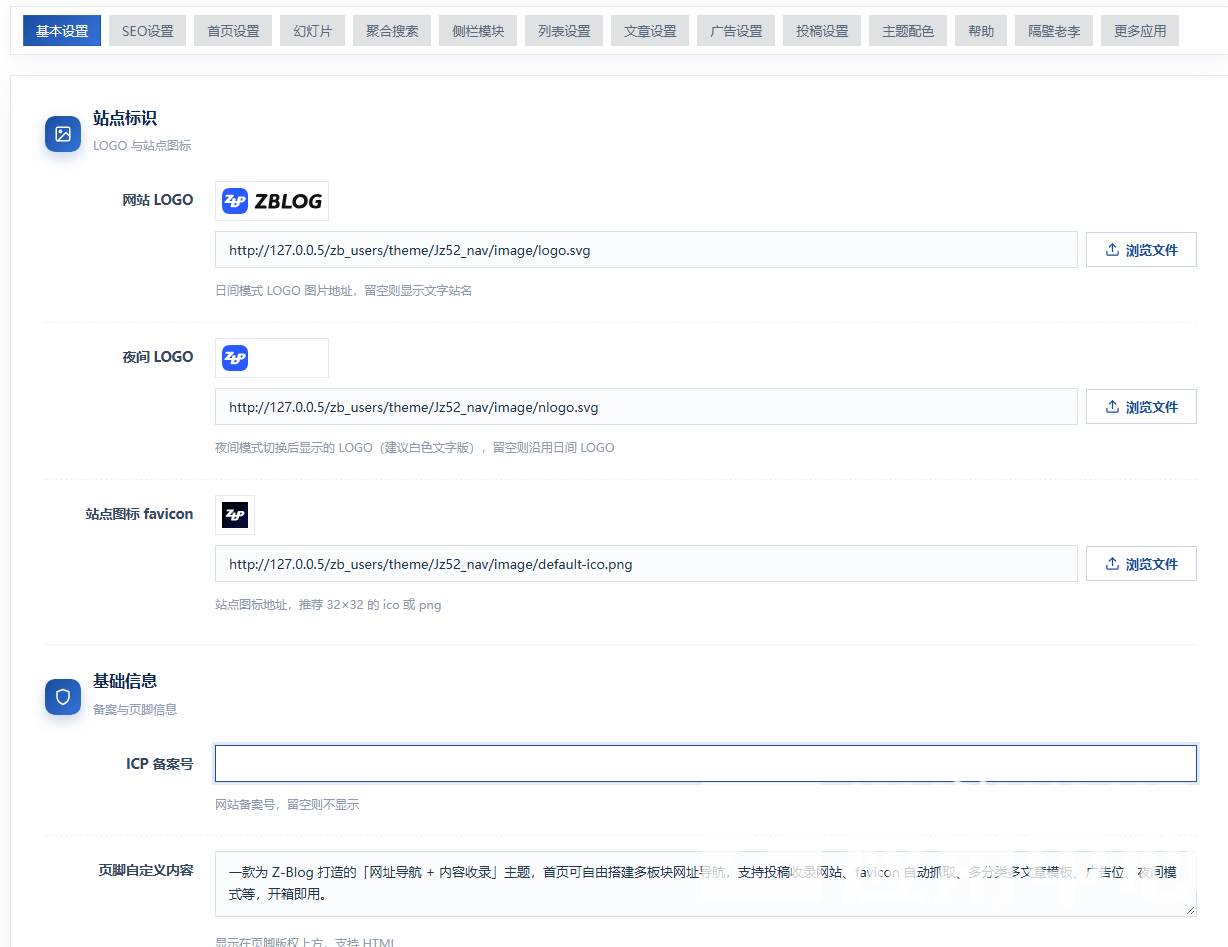Focus the favicon URL input field
This screenshot has height=947, width=1228.
[646, 564]
